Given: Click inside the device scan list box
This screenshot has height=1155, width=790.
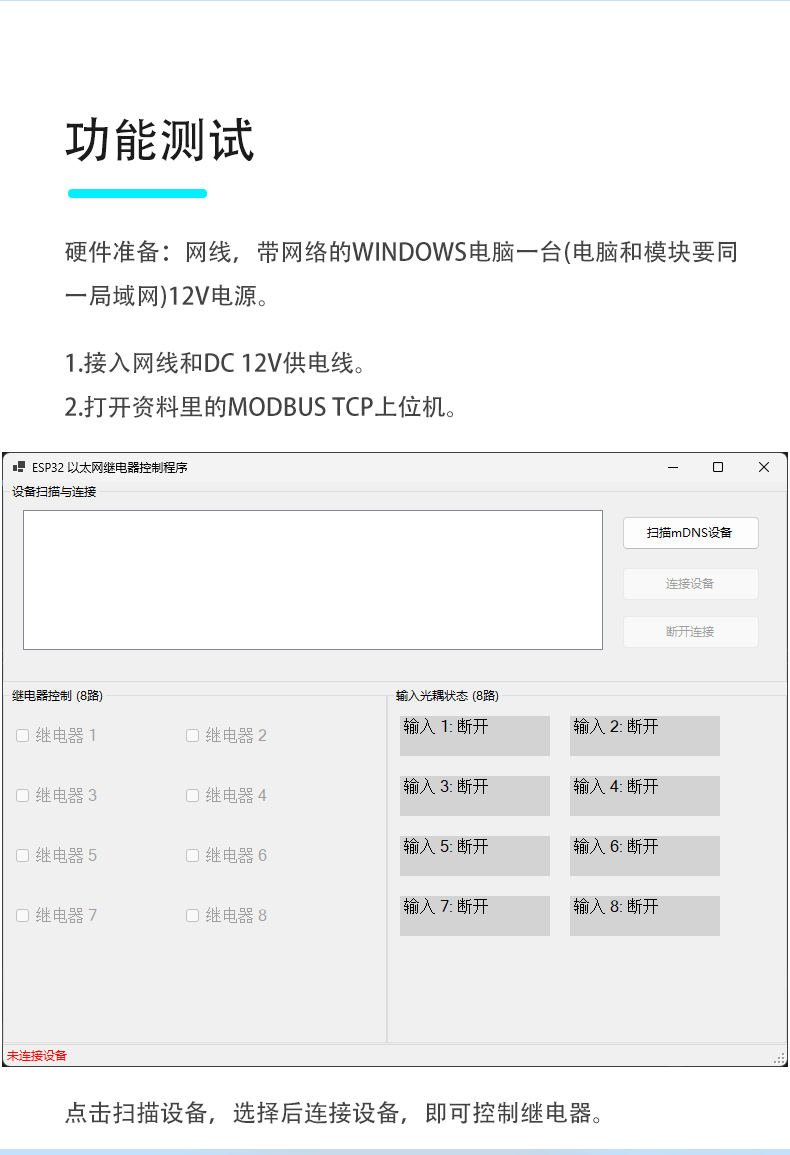Looking at the screenshot, I should click(x=312, y=580).
